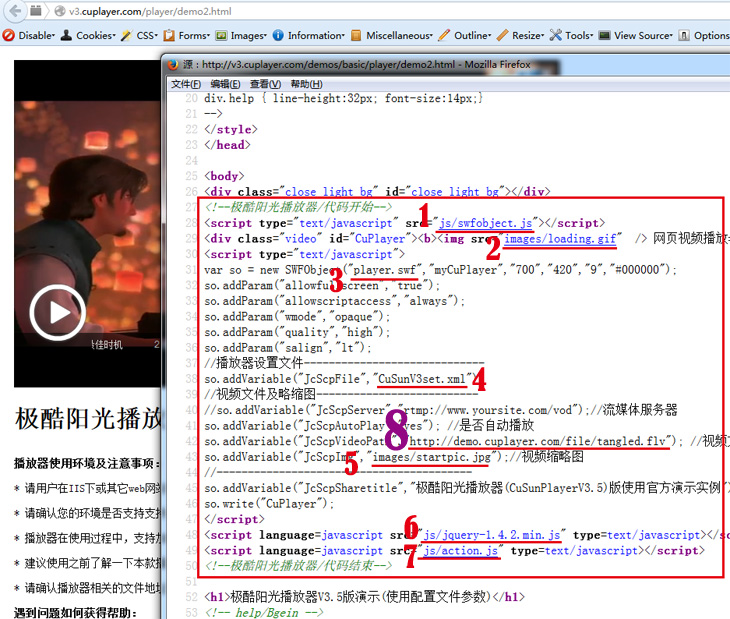Image resolution: width=730 pixels, height=619 pixels.
Task: Click the 极酷阳光播放 page heading
Action: [88, 418]
